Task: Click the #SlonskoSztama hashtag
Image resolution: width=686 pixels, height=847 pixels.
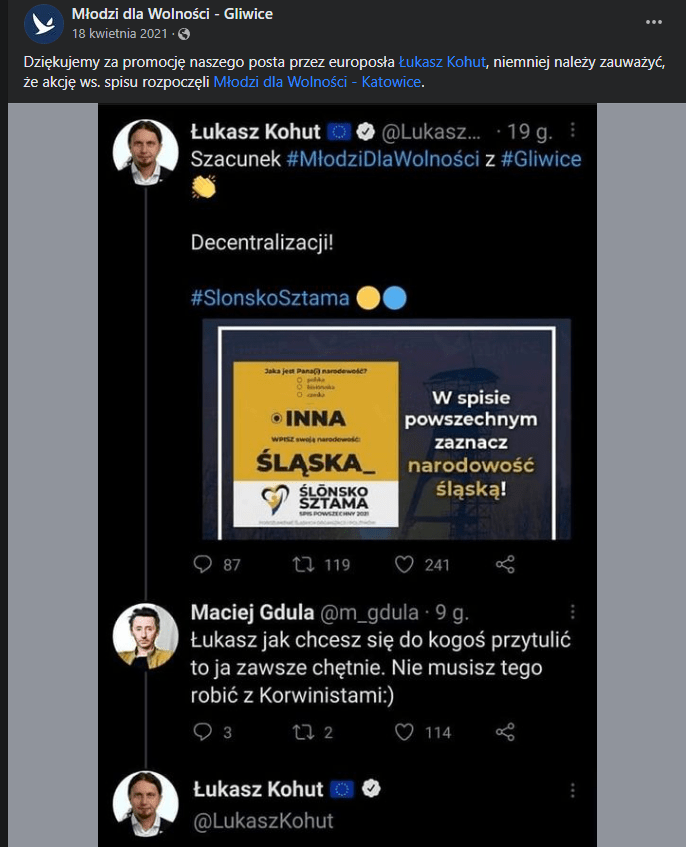Action: [x=269, y=297]
